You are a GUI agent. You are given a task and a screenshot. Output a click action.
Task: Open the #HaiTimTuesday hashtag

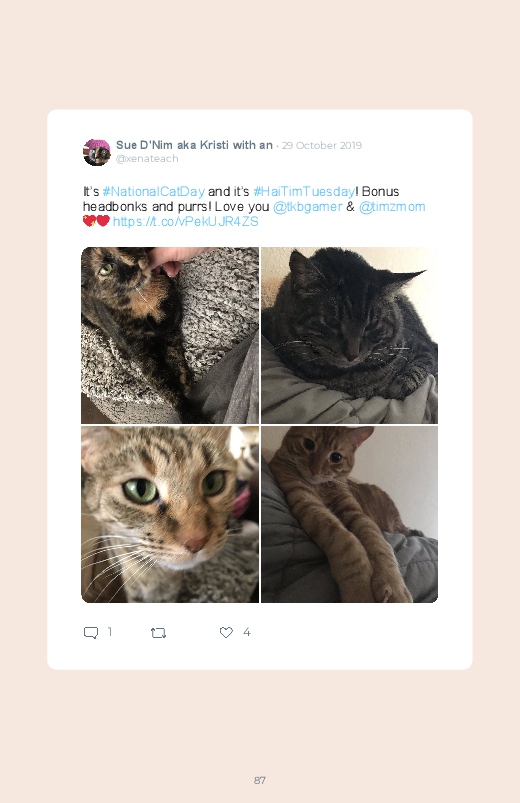304,192
